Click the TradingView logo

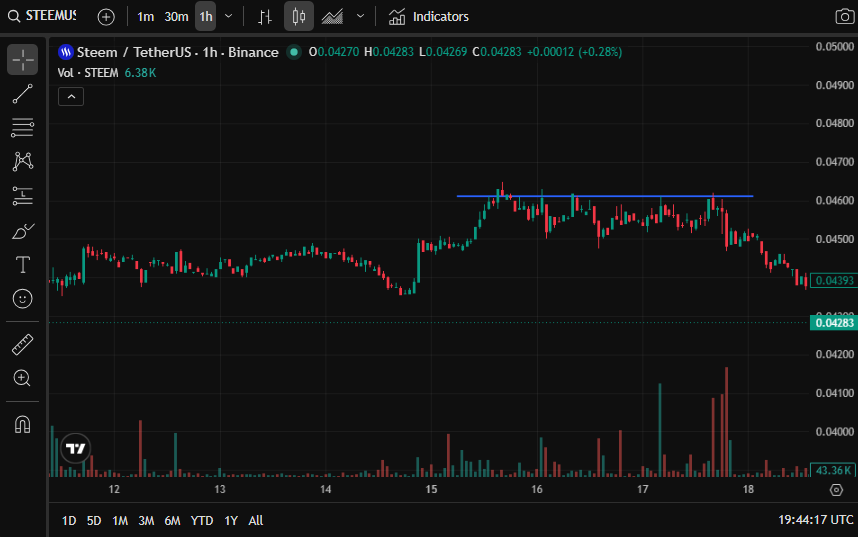[x=76, y=448]
